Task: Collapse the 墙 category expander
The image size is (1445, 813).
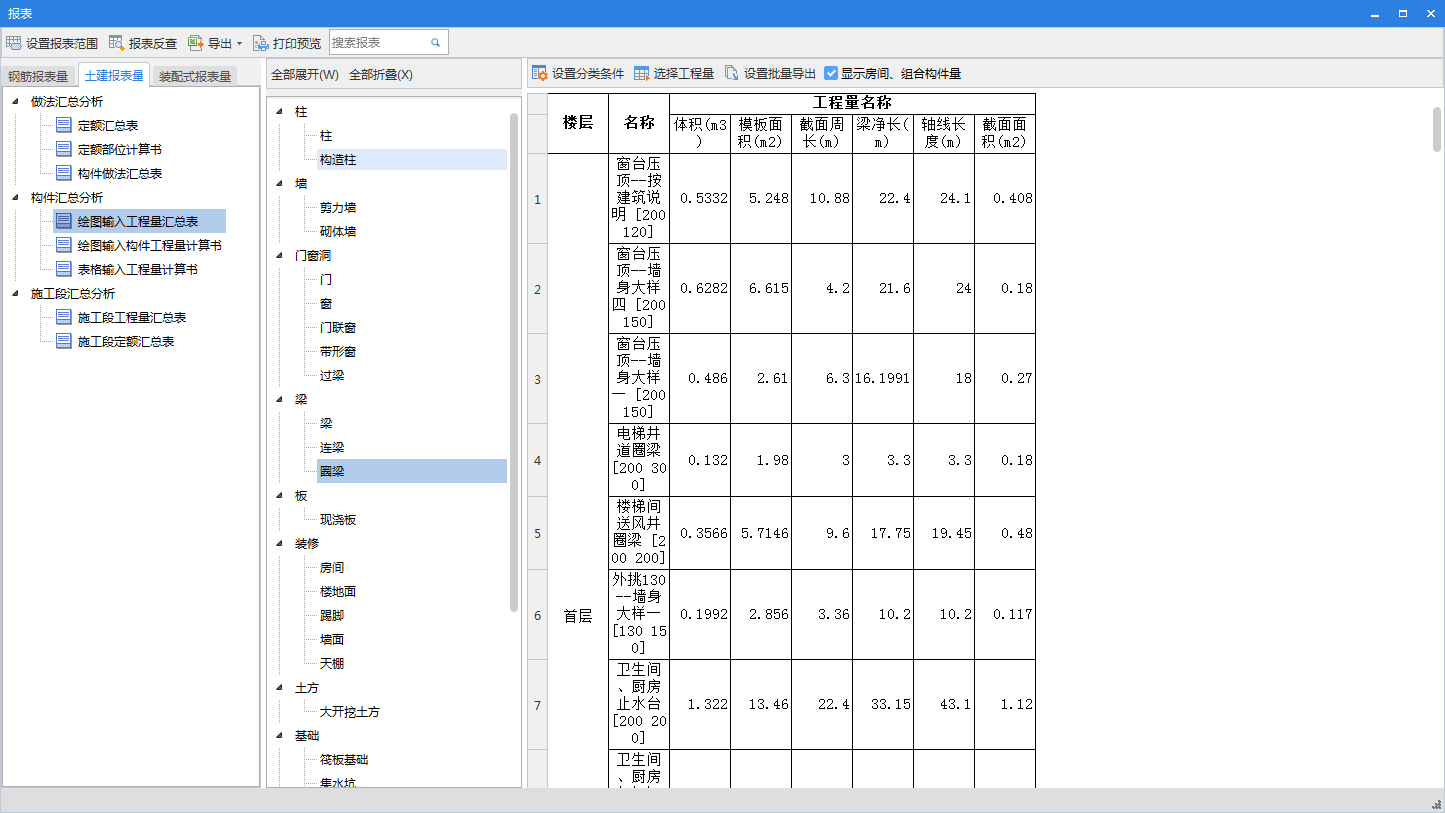Action: [x=279, y=183]
